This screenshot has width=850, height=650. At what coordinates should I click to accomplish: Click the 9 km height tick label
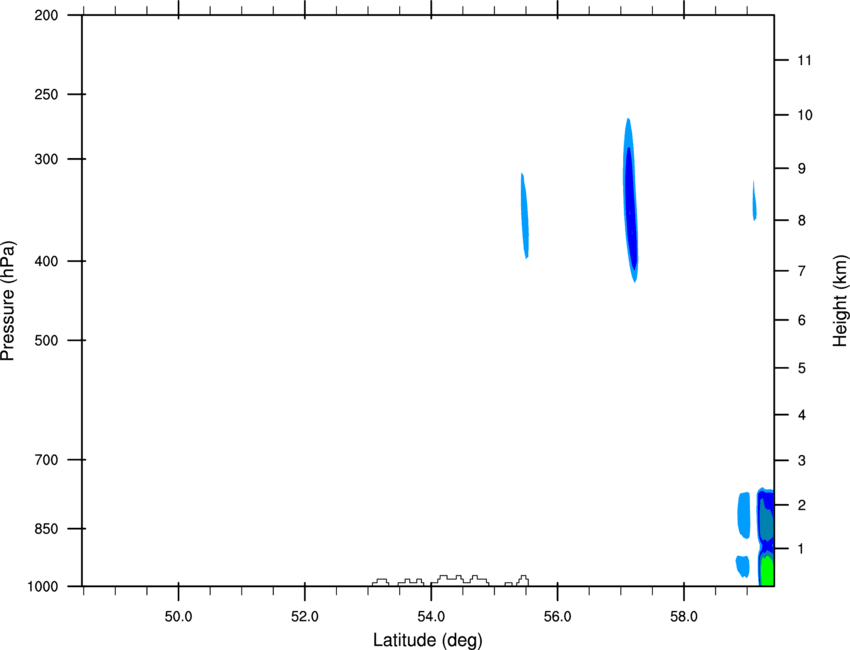pyautogui.click(x=802, y=169)
